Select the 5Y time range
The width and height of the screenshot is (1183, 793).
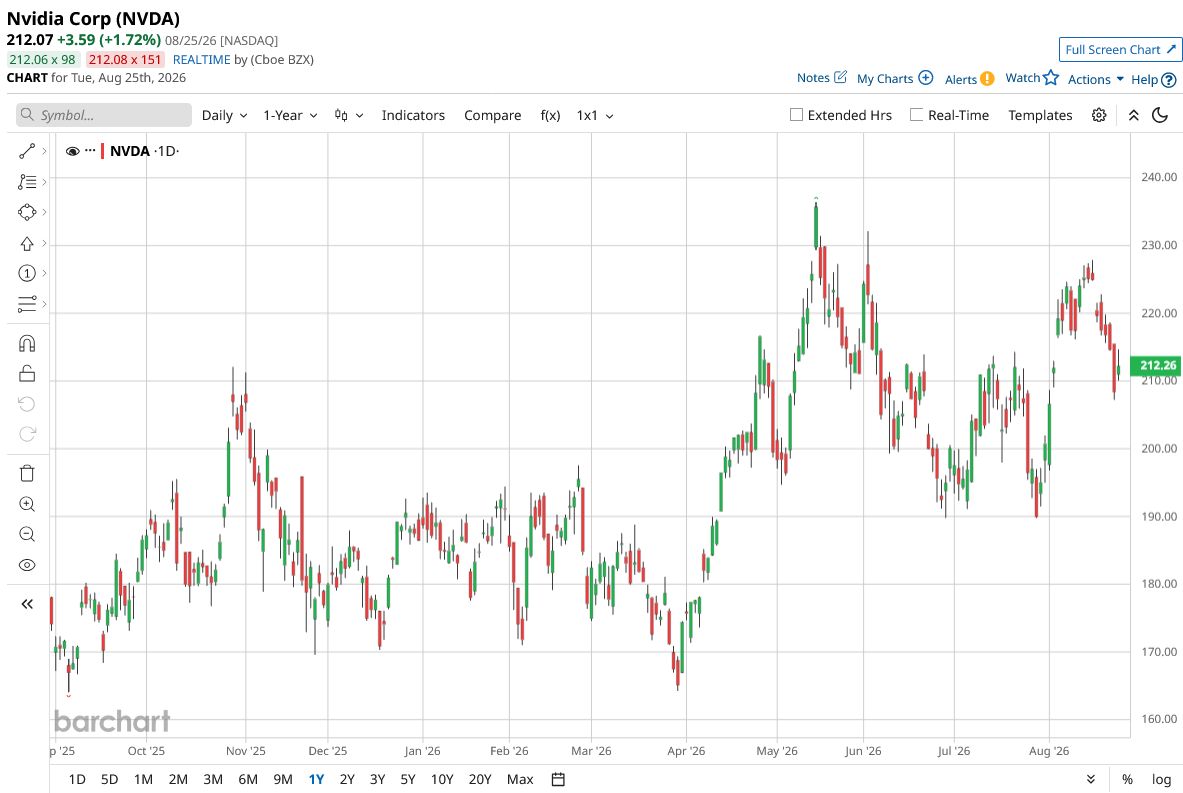click(407, 779)
